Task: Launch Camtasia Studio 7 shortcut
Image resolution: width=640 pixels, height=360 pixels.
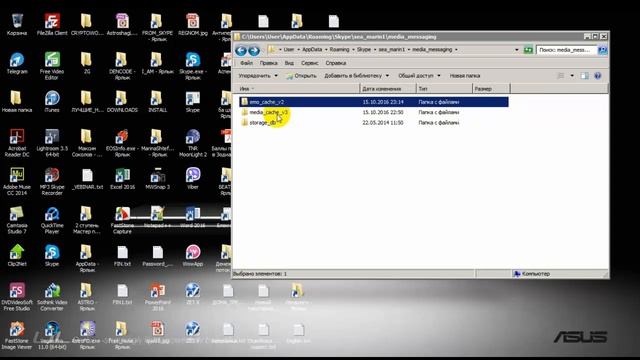Action: [x=17, y=220]
